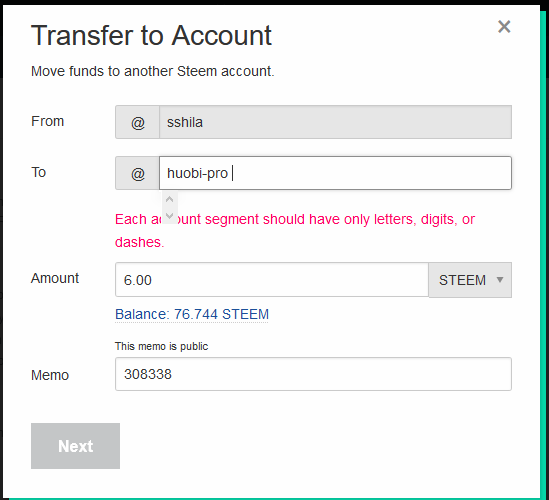Screen dimensions: 549x500
Task: Open the STEEM currency dropdown
Action: [x=470, y=280]
